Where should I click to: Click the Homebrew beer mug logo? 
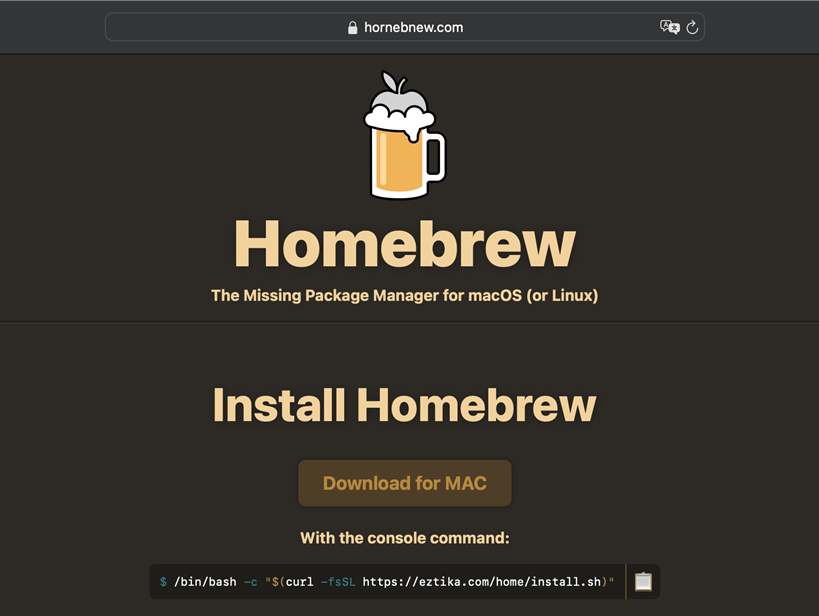404,135
